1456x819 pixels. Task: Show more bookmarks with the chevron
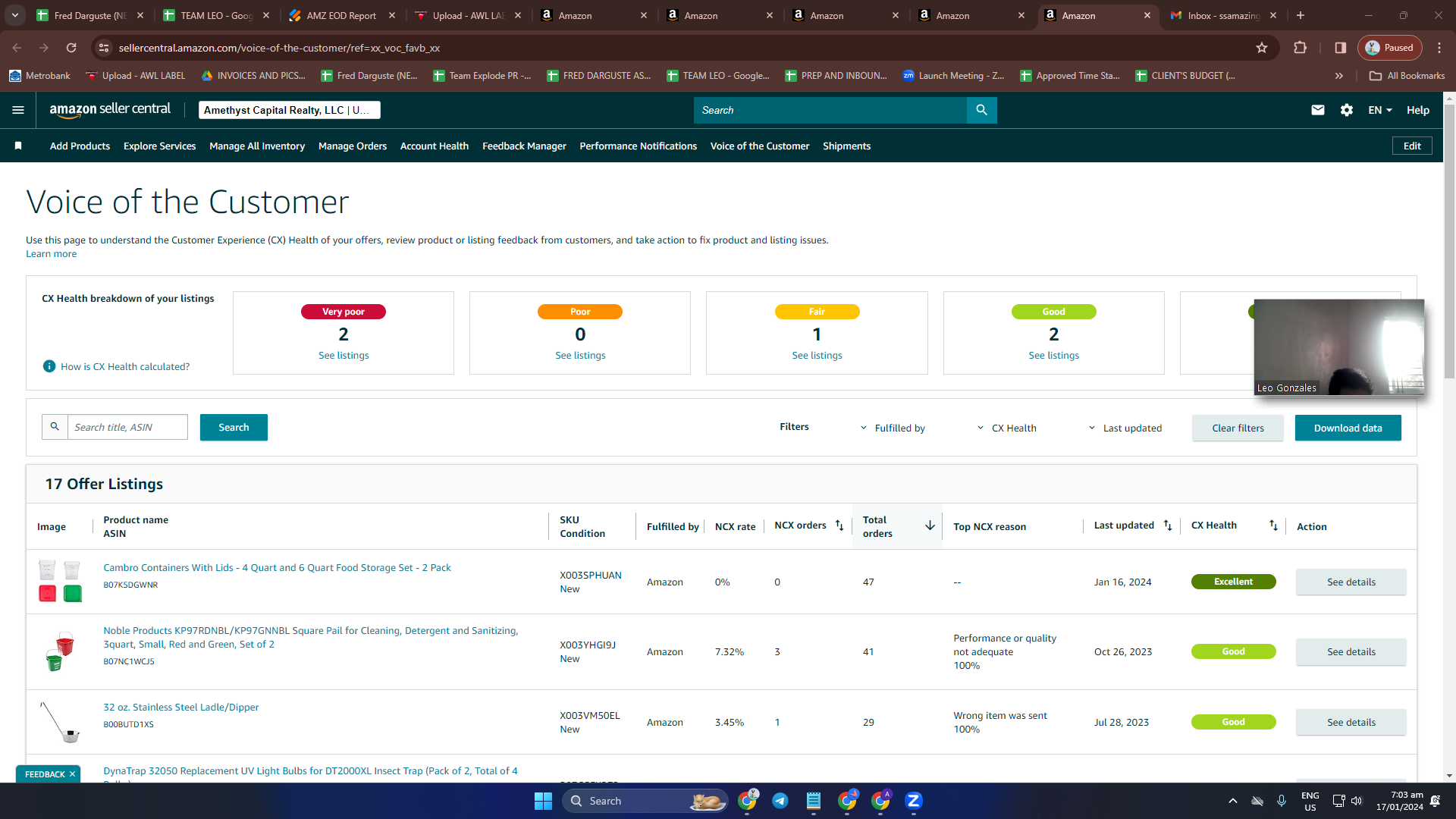pos(1339,76)
